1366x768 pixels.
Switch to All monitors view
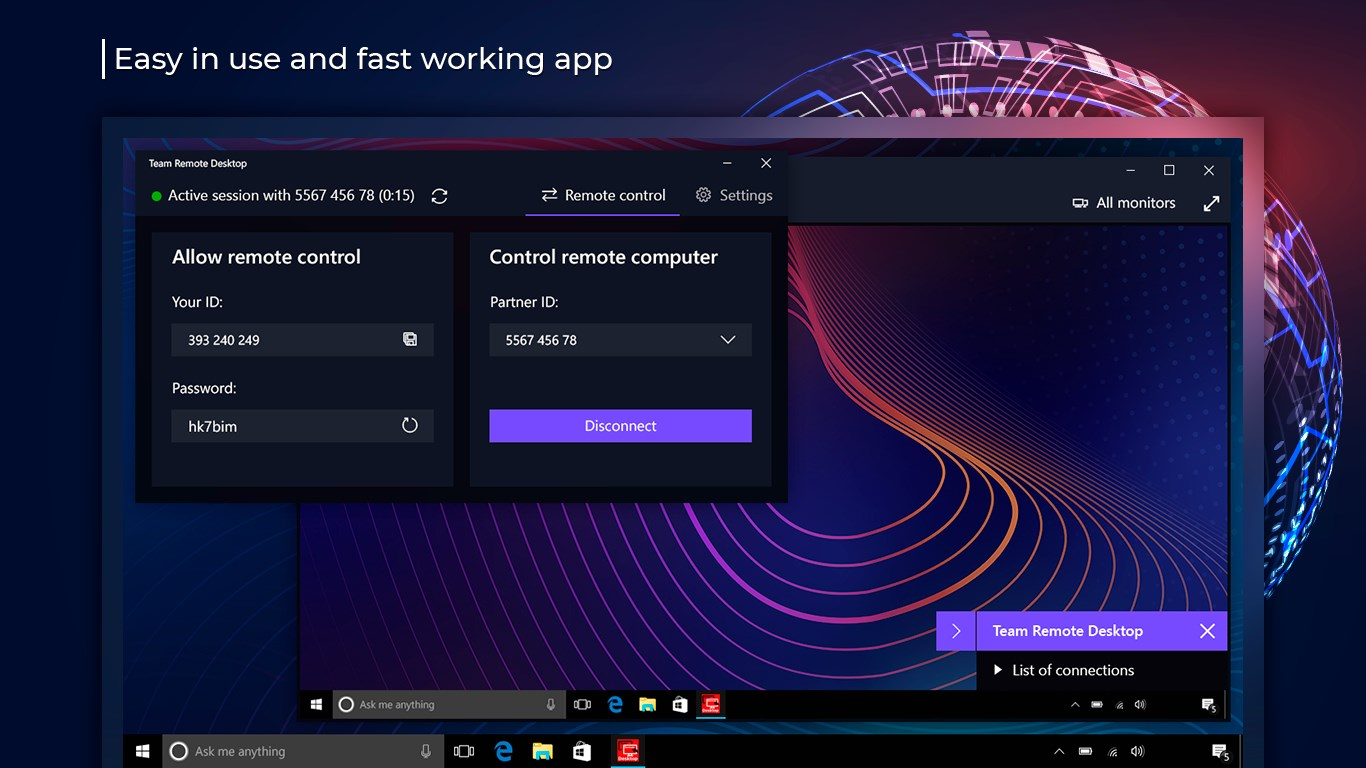click(x=1124, y=203)
